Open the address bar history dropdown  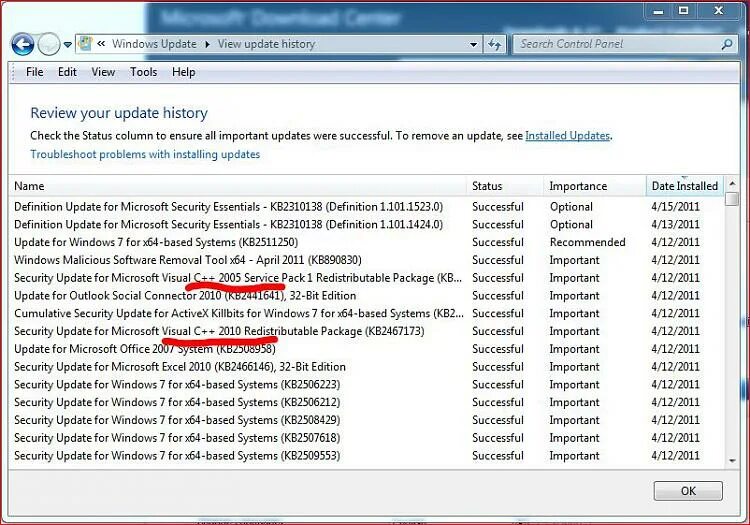(474, 44)
